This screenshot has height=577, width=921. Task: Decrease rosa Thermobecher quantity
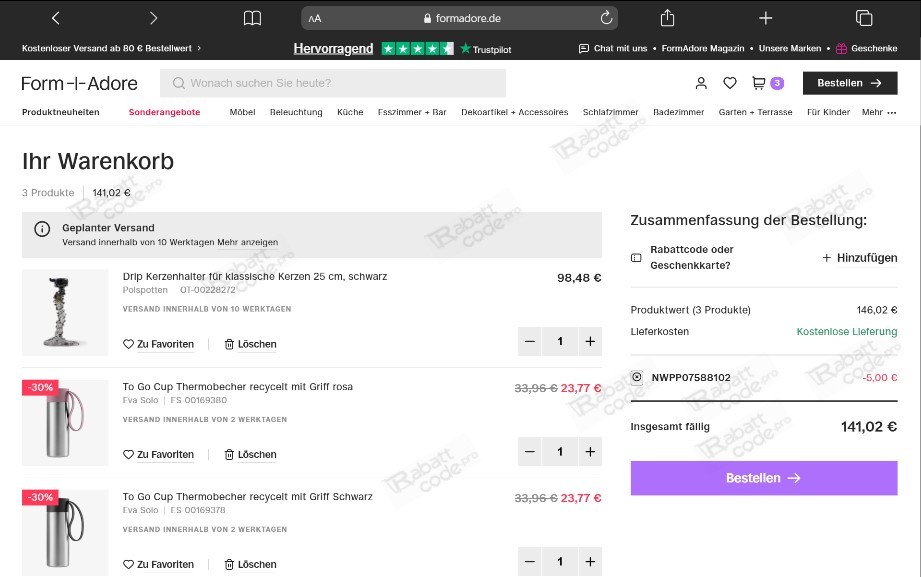[530, 452]
